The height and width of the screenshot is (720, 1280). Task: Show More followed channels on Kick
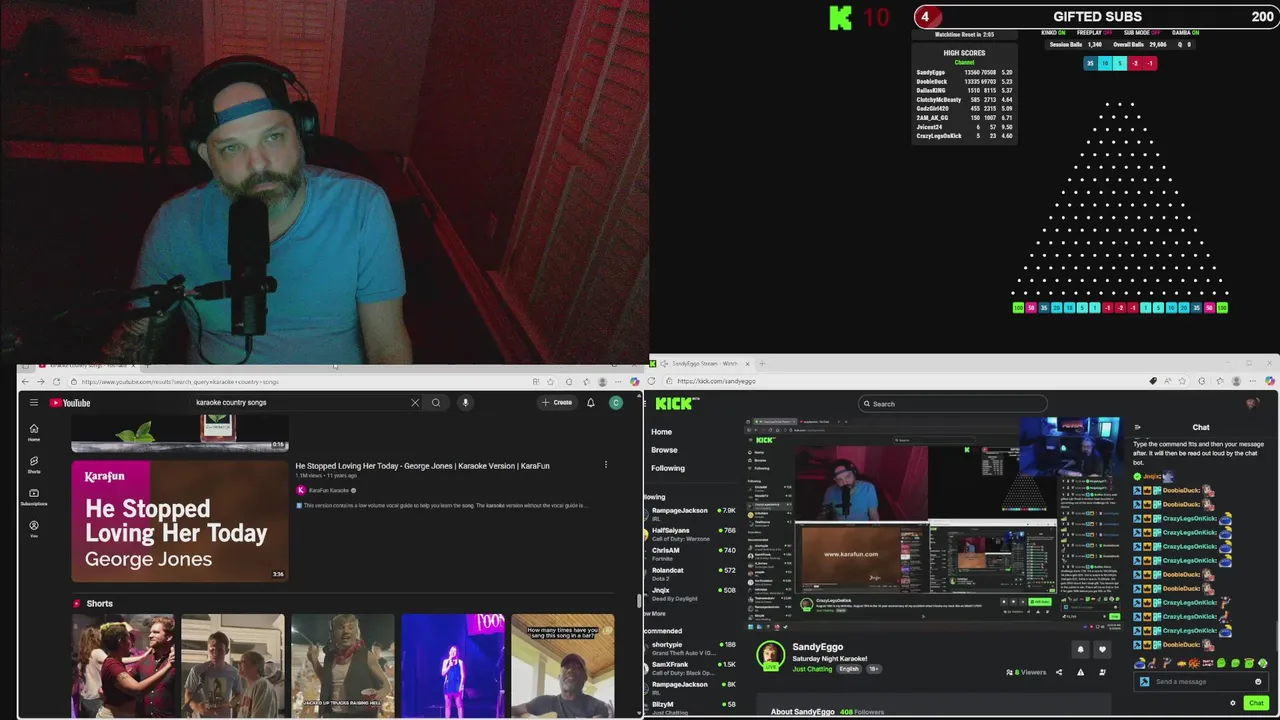[x=656, y=614]
